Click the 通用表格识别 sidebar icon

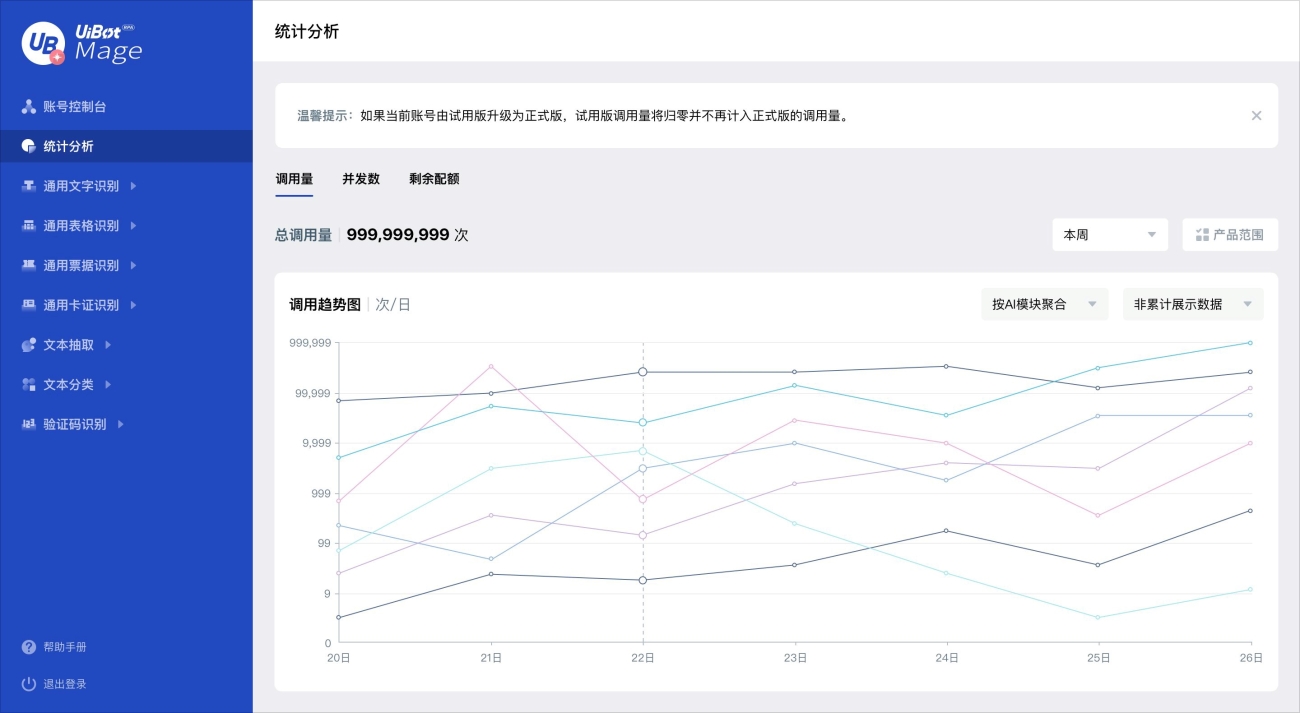click(x=29, y=226)
